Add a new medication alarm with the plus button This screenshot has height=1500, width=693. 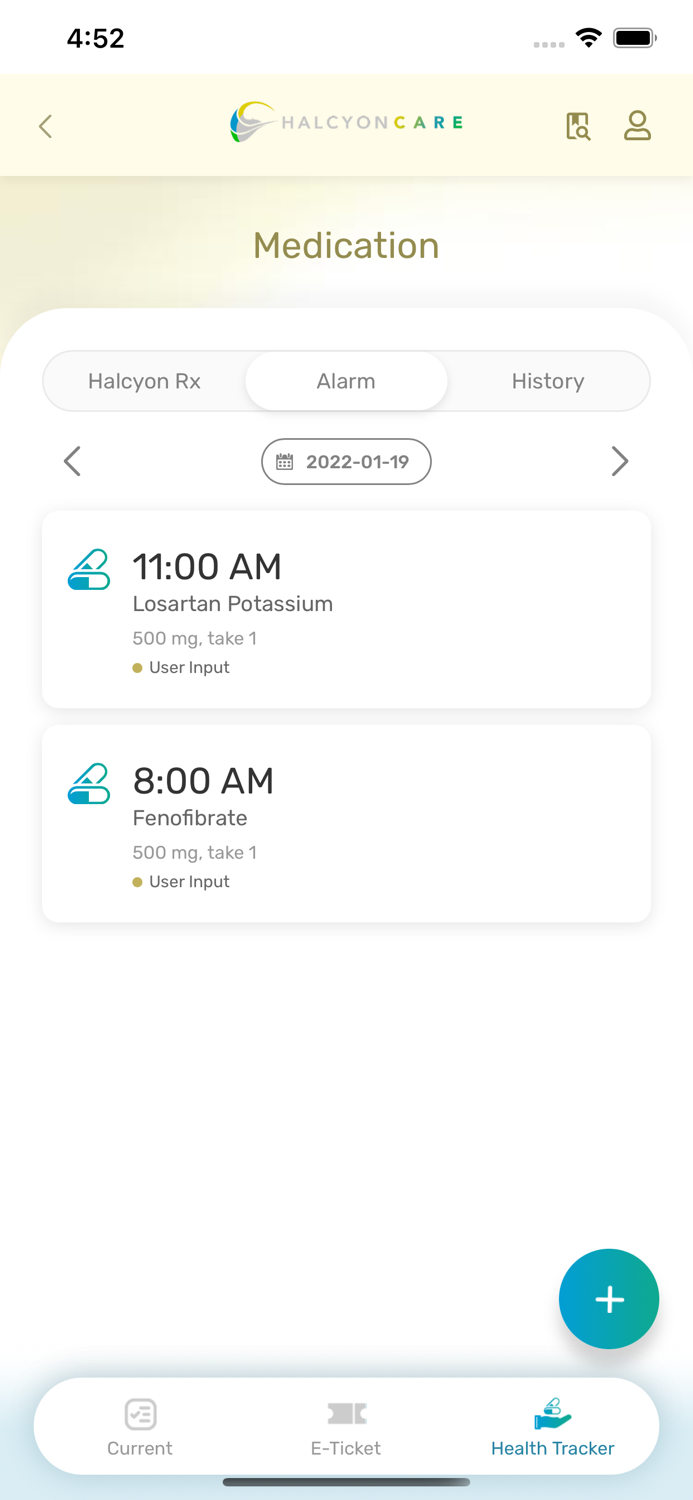click(x=609, y=1298)
